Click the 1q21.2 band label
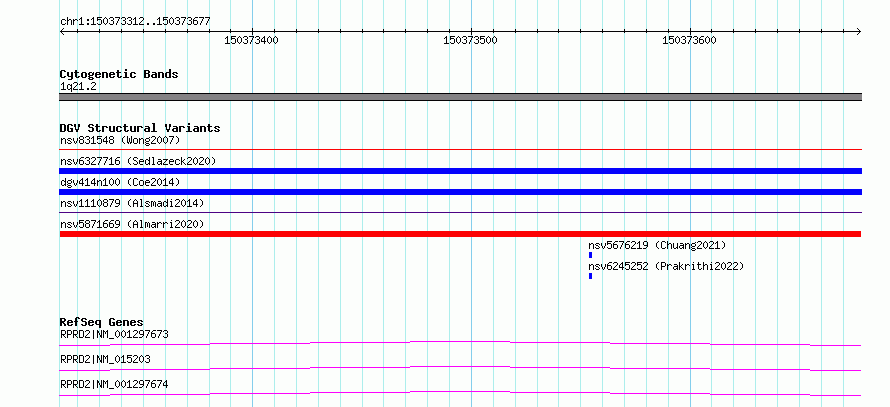Screen dimensions: 890x407 (78, 86)
